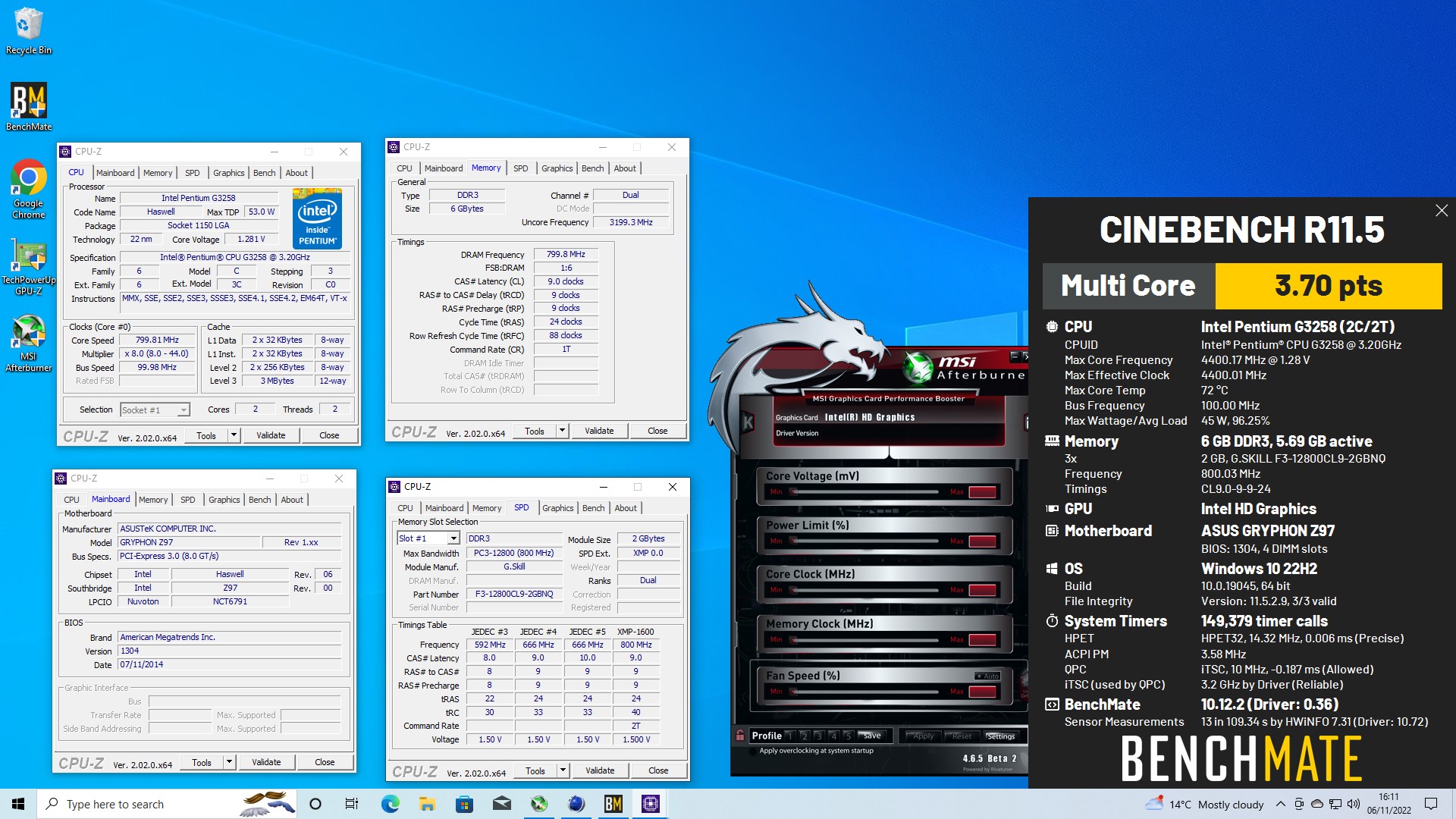This screenshot has height=819, width=1456.
Task: Launch the BenchMate desktop shortcut
Action: pyautogui.click(x=29, y=107)
